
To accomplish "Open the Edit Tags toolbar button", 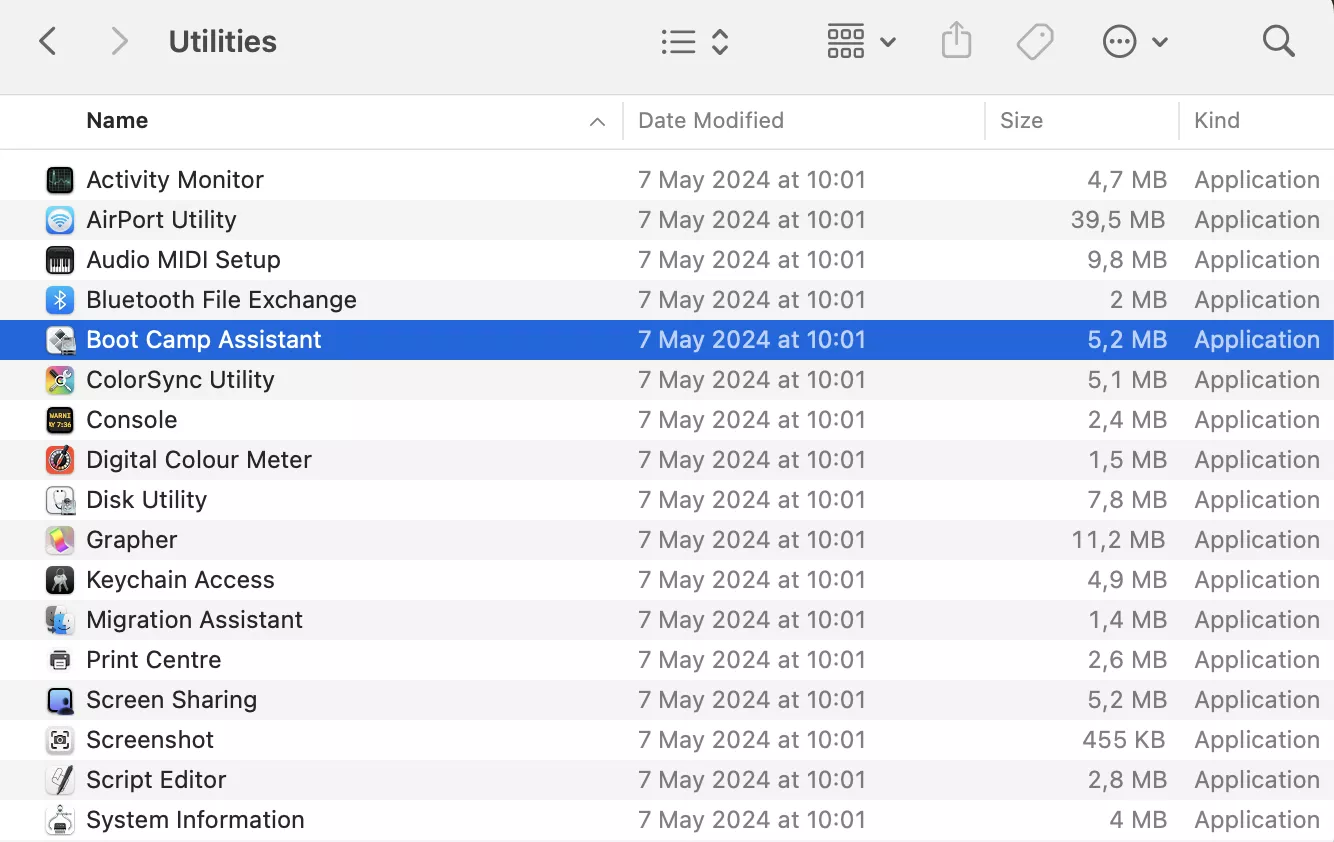I will [1035, 42].
